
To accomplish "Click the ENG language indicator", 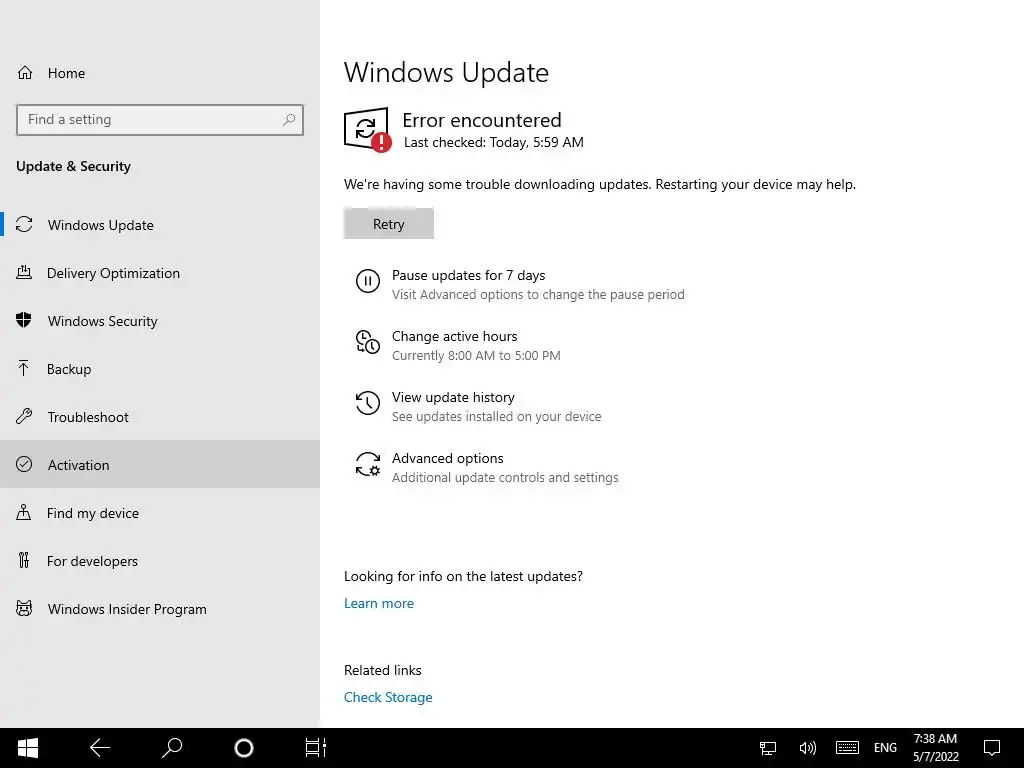I will [886, 748].
